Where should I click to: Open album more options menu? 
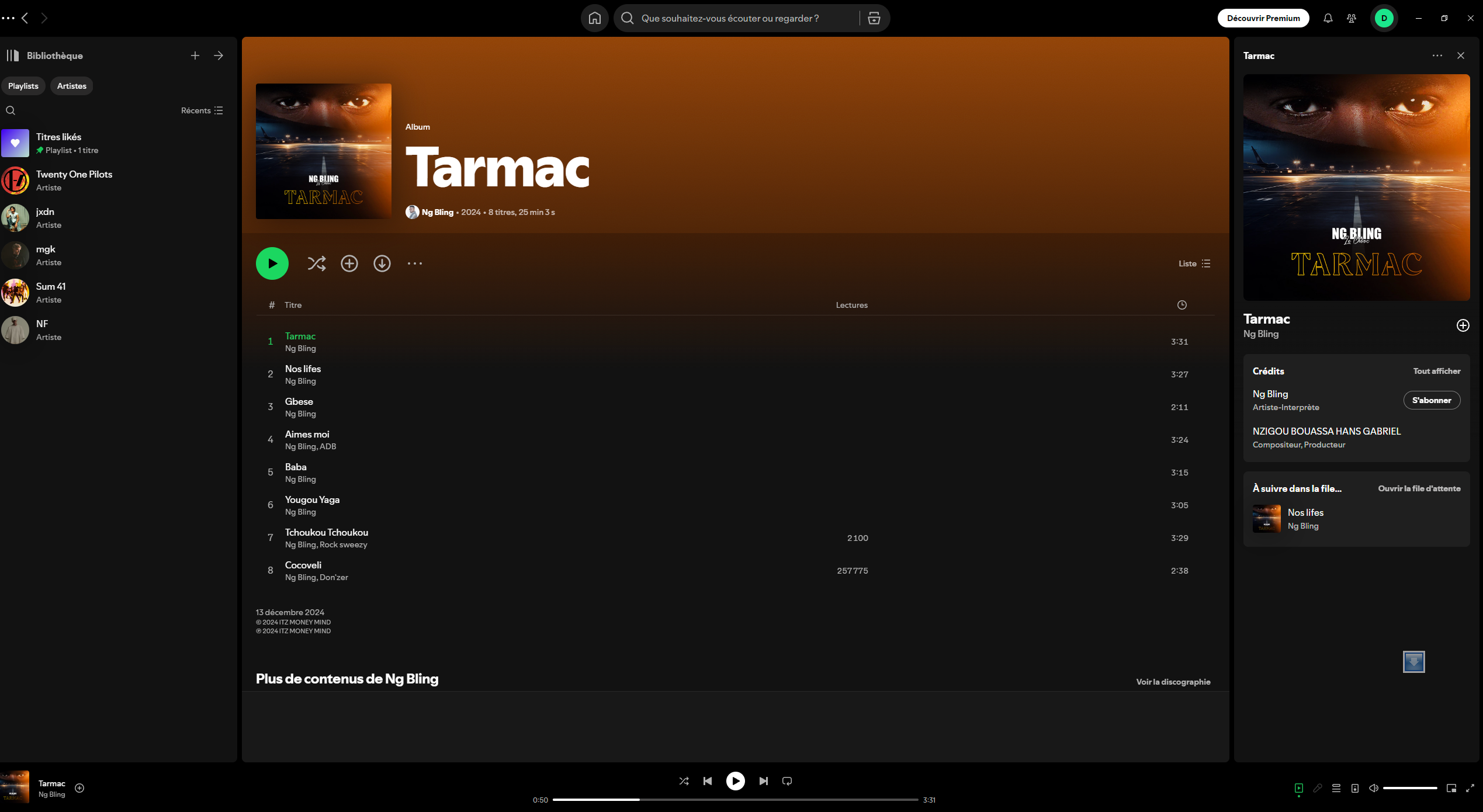tap(415, 263)
